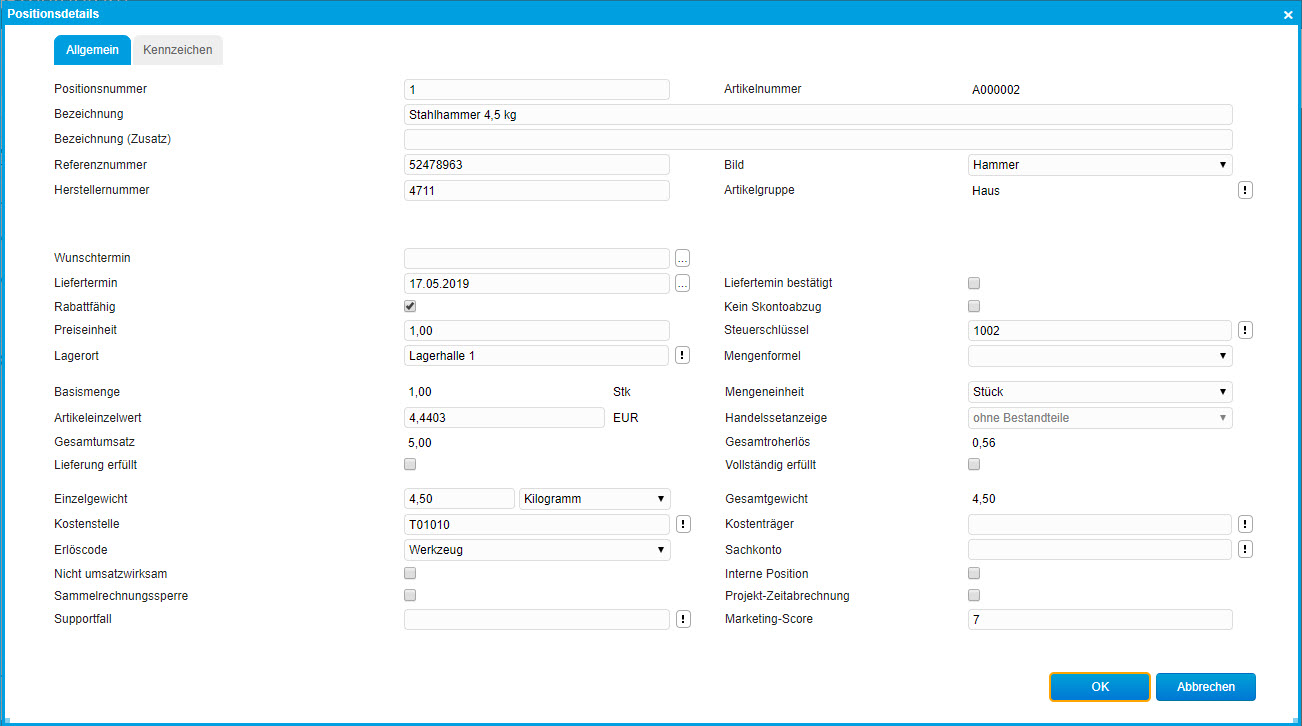This screenshot has height=726, width=1302.
Task: Select the Allgemein tab
Action: 92,50
